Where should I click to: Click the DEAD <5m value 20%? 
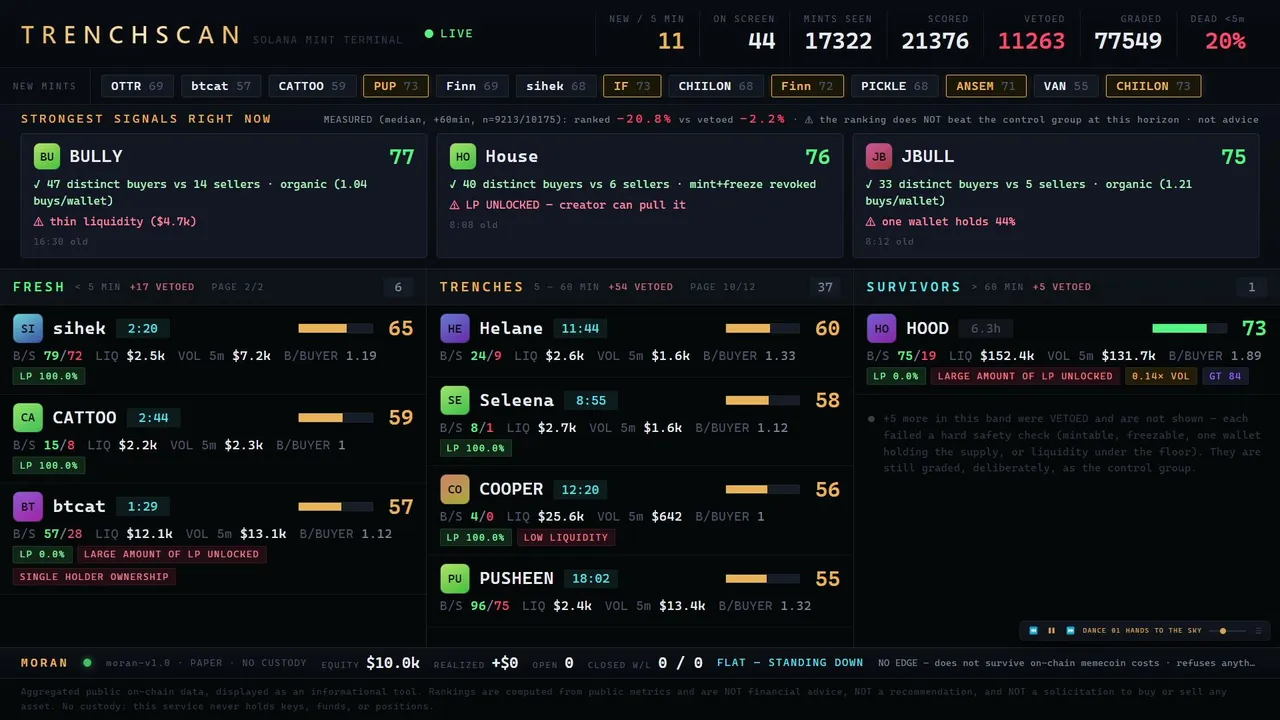[1225, 41]
